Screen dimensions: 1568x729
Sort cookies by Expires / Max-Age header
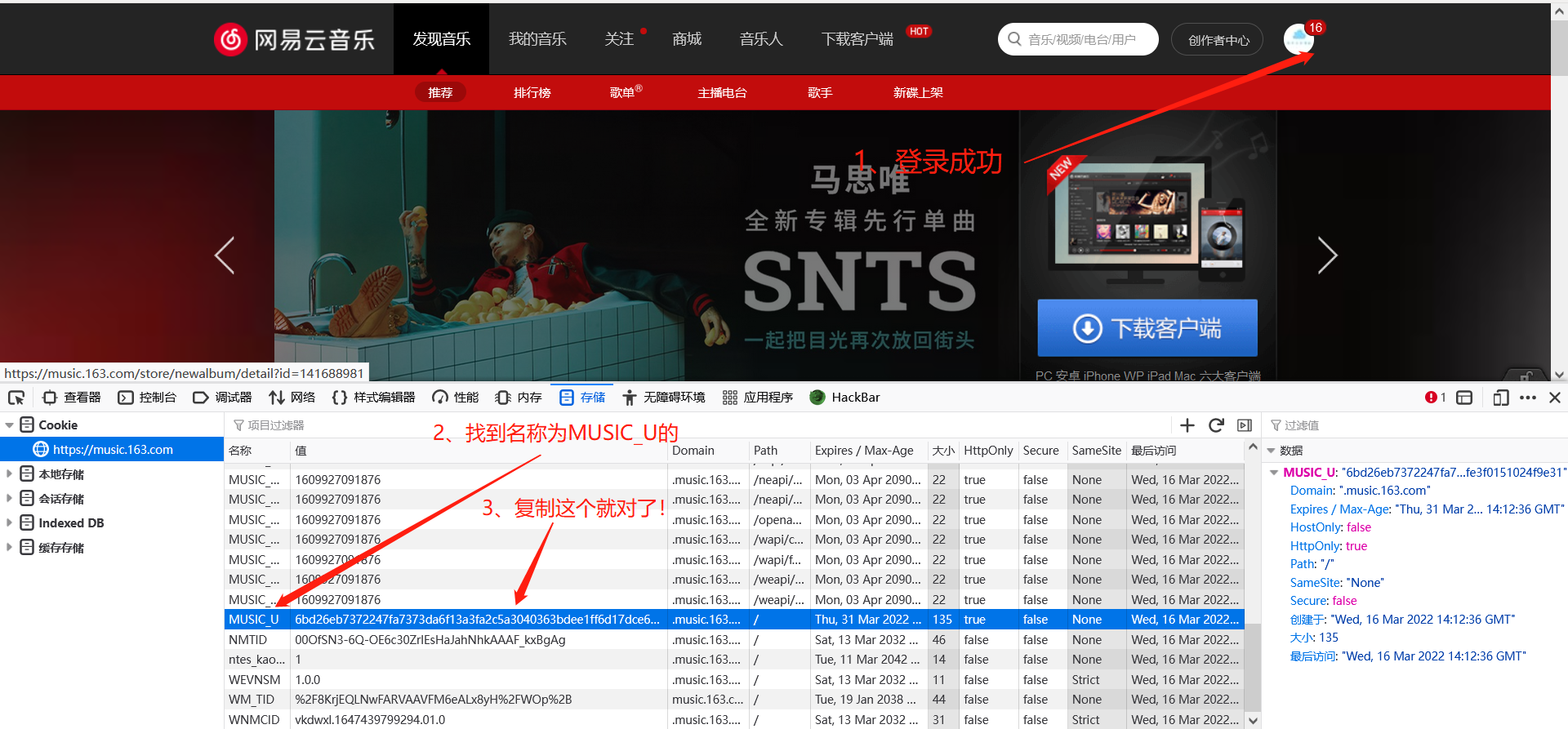tap(869, 451)
